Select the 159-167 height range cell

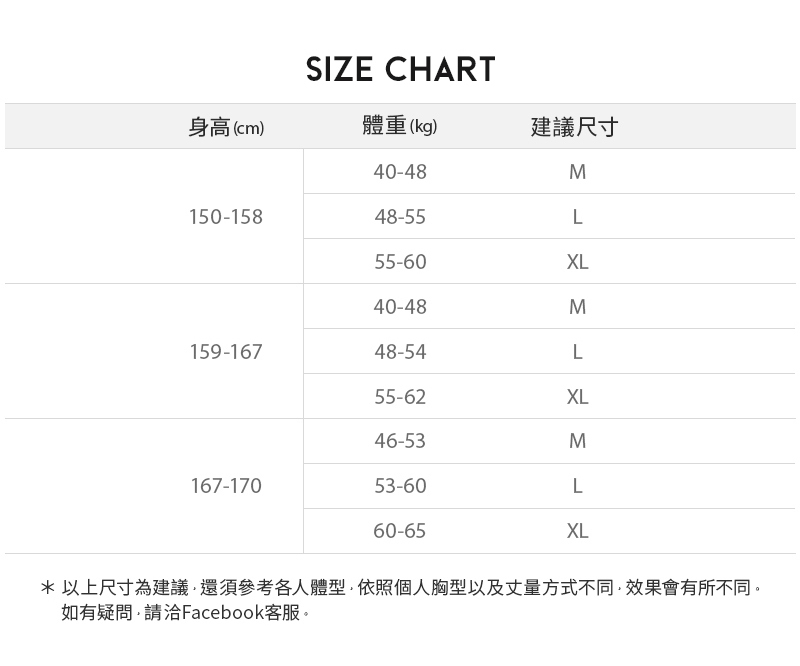tap(226, 352)
